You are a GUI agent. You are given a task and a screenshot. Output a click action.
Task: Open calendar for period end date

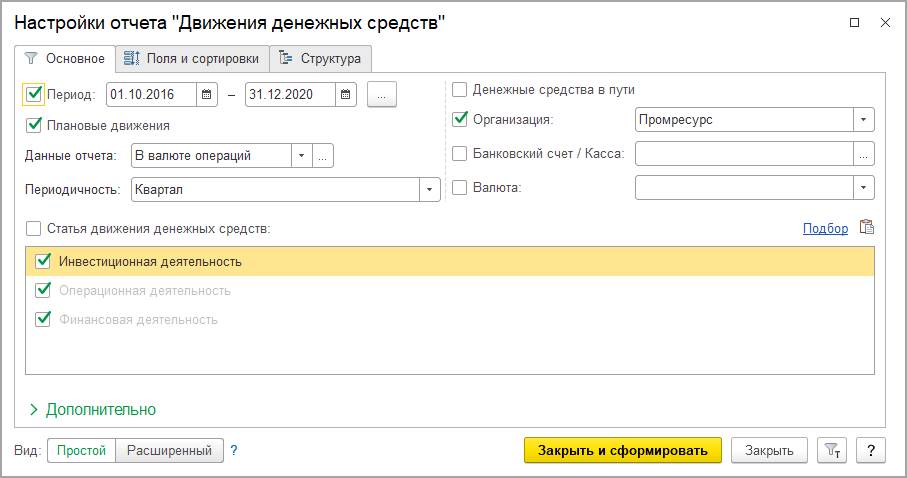[x=345, y=95]
